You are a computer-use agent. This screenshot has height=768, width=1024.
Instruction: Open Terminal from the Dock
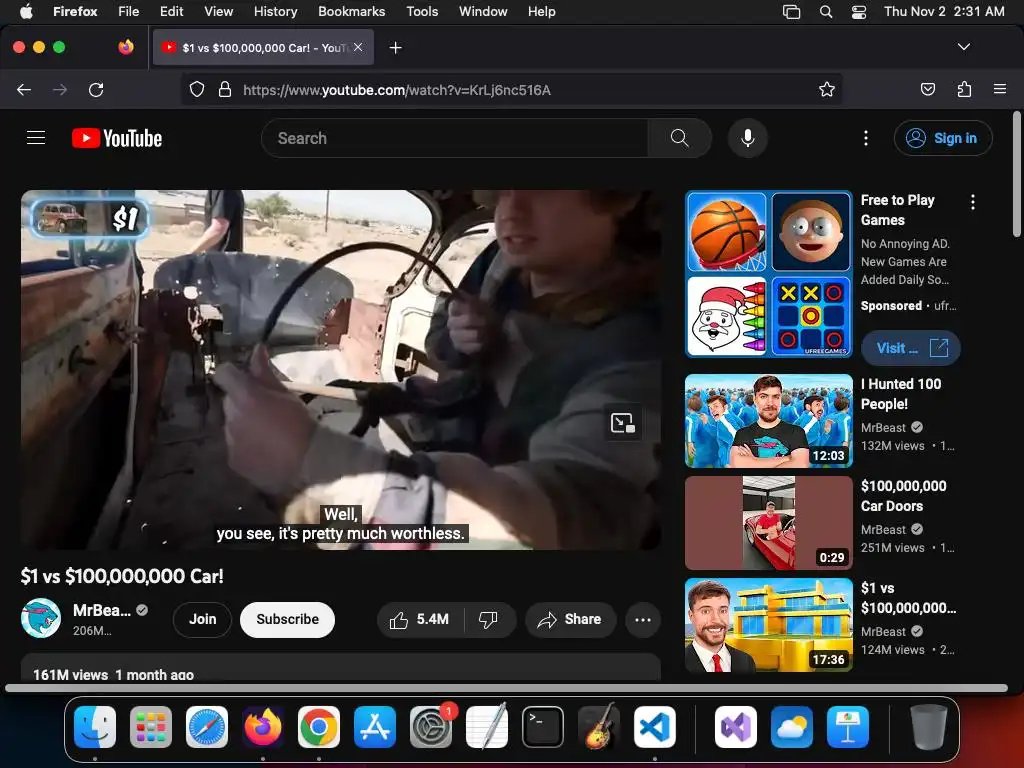pyautogui.click(x=543, y=727)
